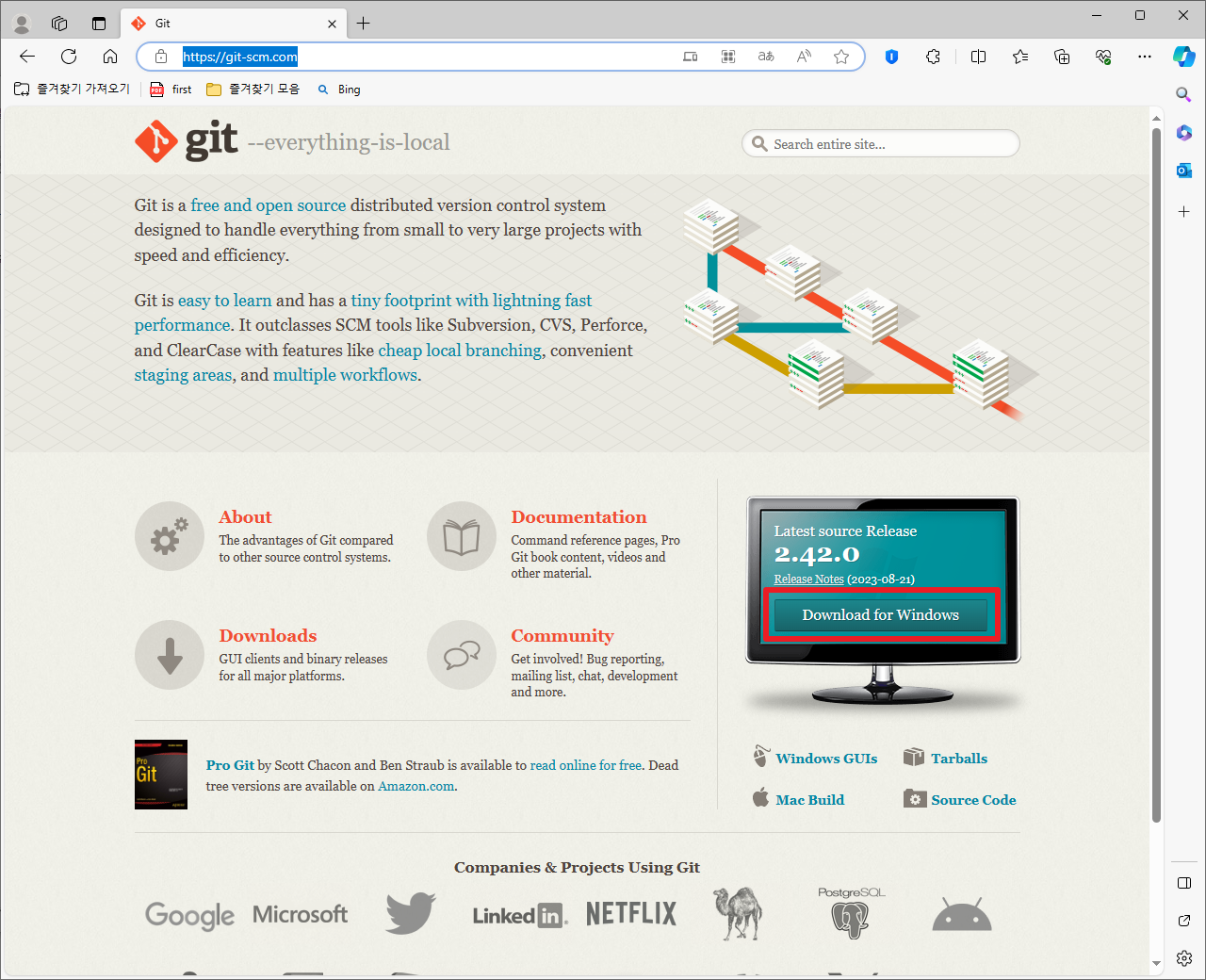The image size is (1206, 980).
Task: Reload the page with refresh icon
Action: (x=69, y=57)
